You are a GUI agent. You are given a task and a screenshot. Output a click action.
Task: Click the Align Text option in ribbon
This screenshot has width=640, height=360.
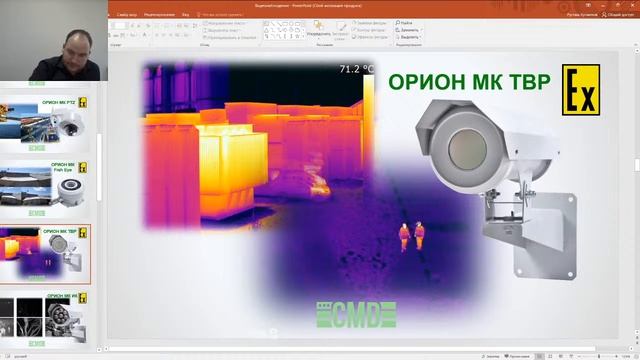(x=221, y=30)
